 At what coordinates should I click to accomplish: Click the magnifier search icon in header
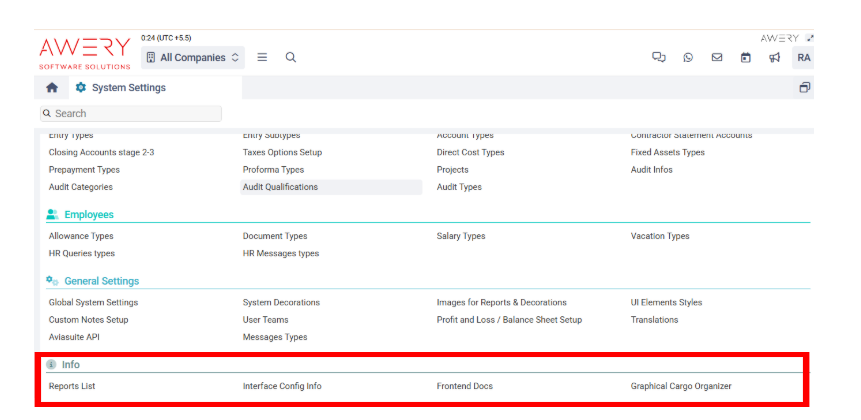click(290, 58)
